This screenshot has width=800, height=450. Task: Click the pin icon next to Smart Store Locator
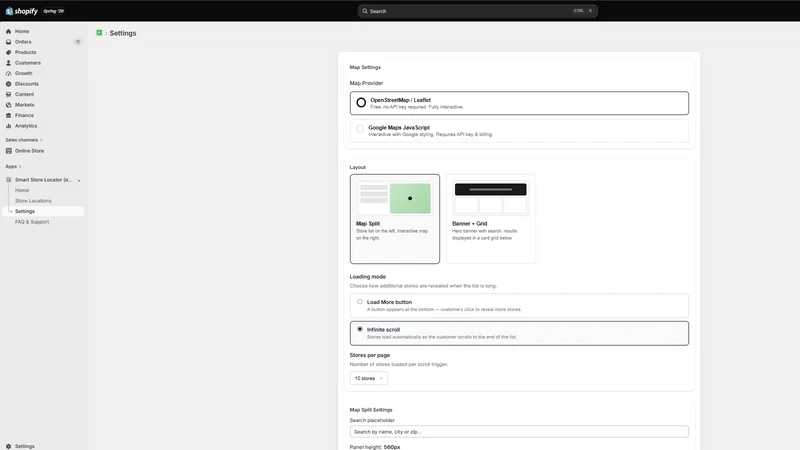(x=79, y=180)
